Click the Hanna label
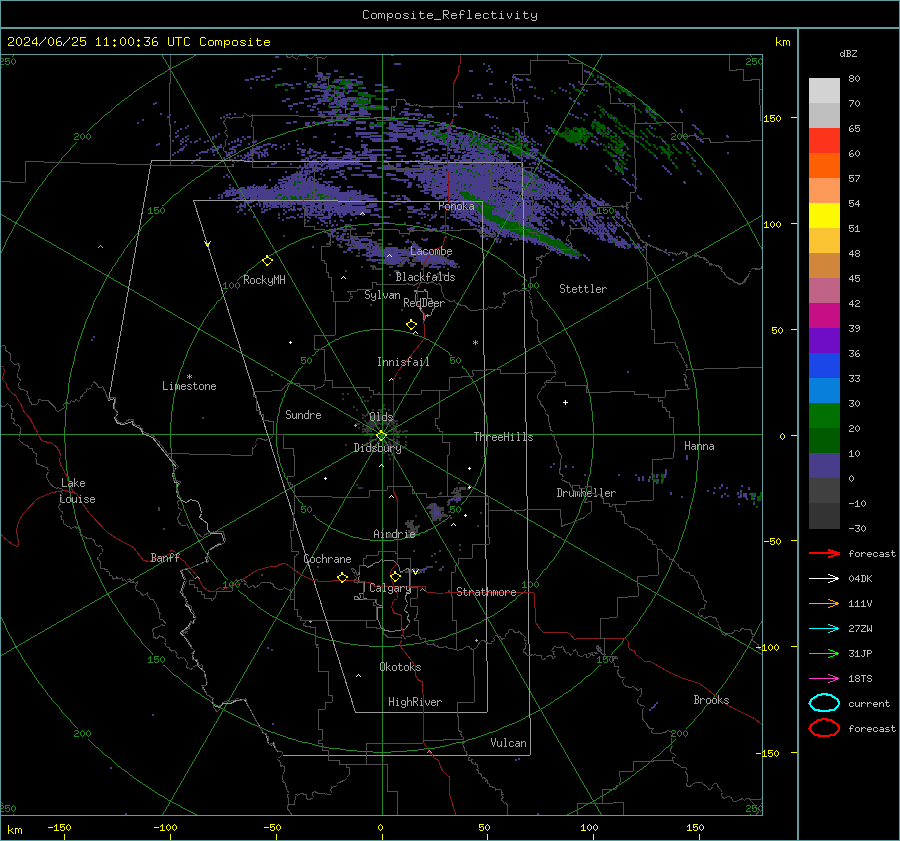This screenshot has height=841, width=900. 699,446
